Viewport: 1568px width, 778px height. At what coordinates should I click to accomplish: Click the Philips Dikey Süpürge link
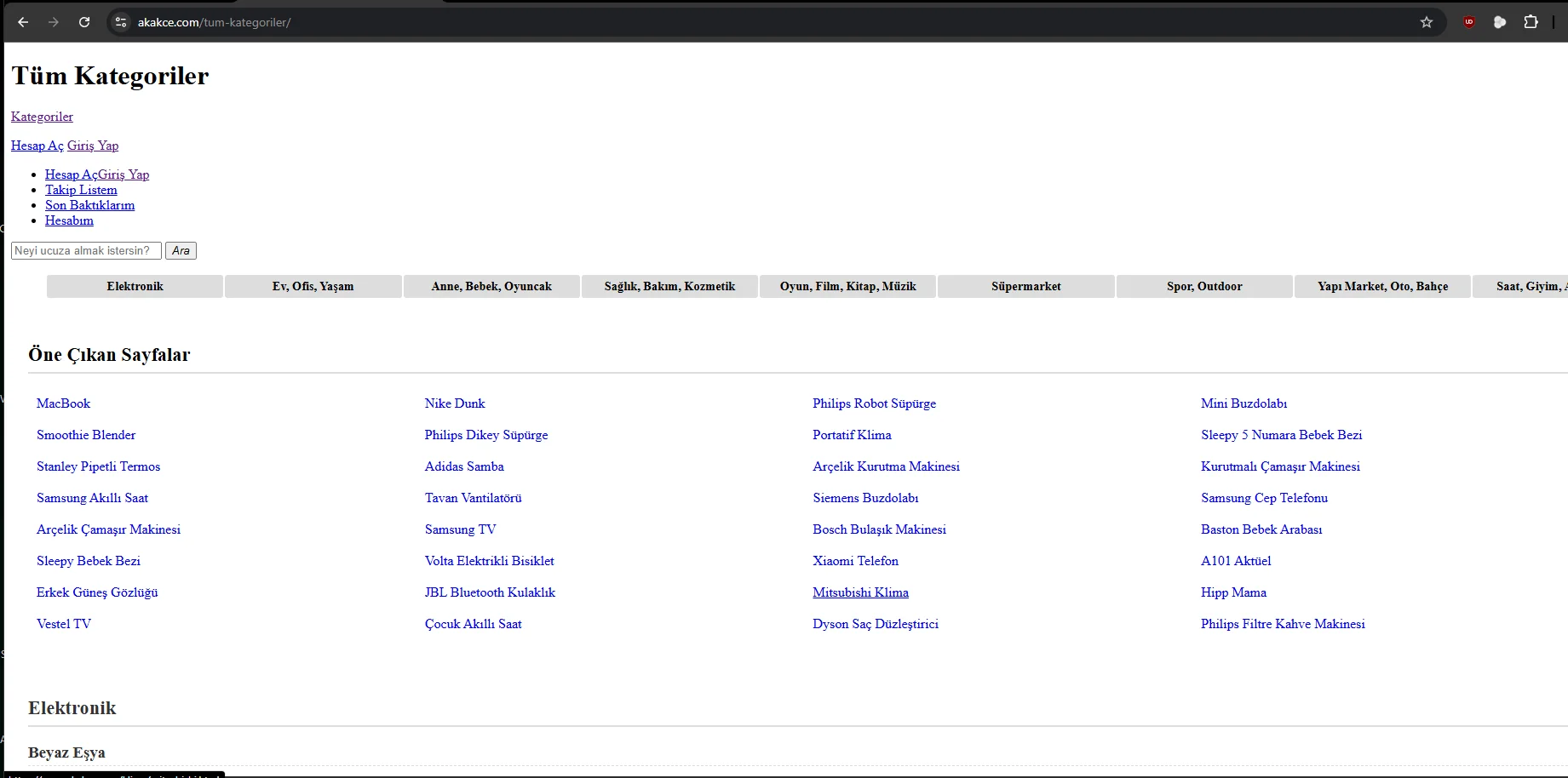pos(486,435)
